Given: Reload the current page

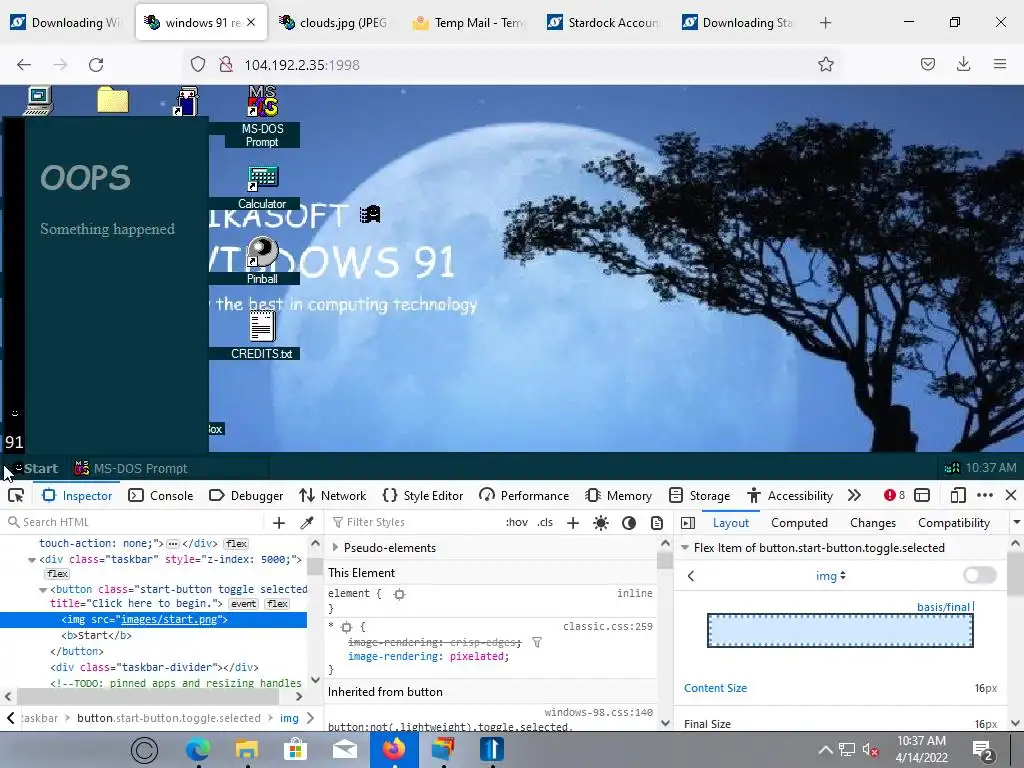Looking at the screenshot, I should click(96, 65).
